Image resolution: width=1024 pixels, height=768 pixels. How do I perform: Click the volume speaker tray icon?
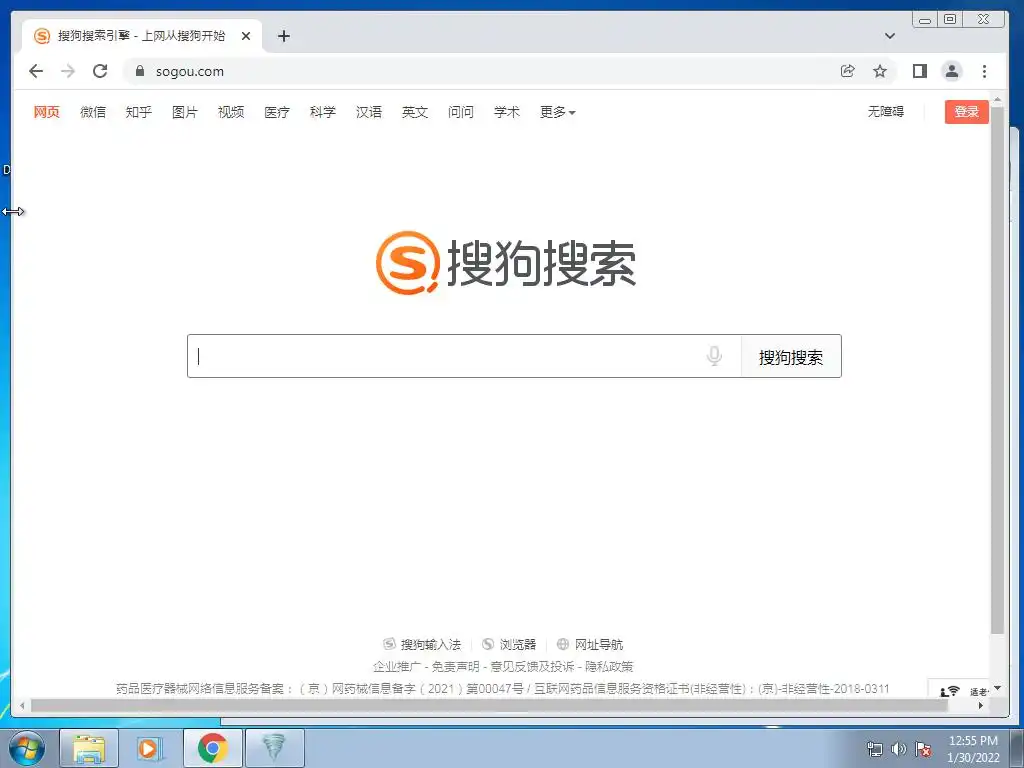pyautogui.click(x=899, y=749)
